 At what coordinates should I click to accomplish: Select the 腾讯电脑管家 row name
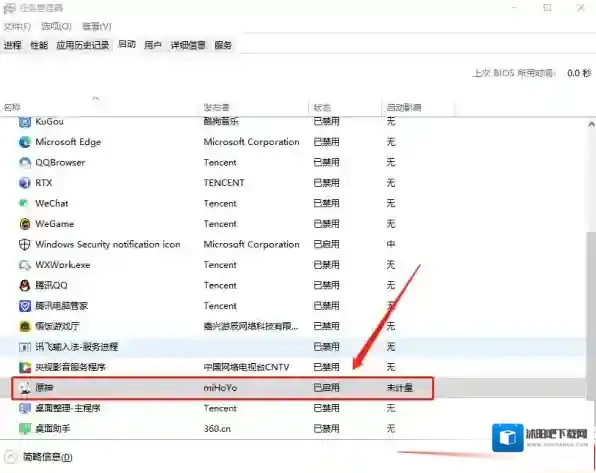(62, 306)
